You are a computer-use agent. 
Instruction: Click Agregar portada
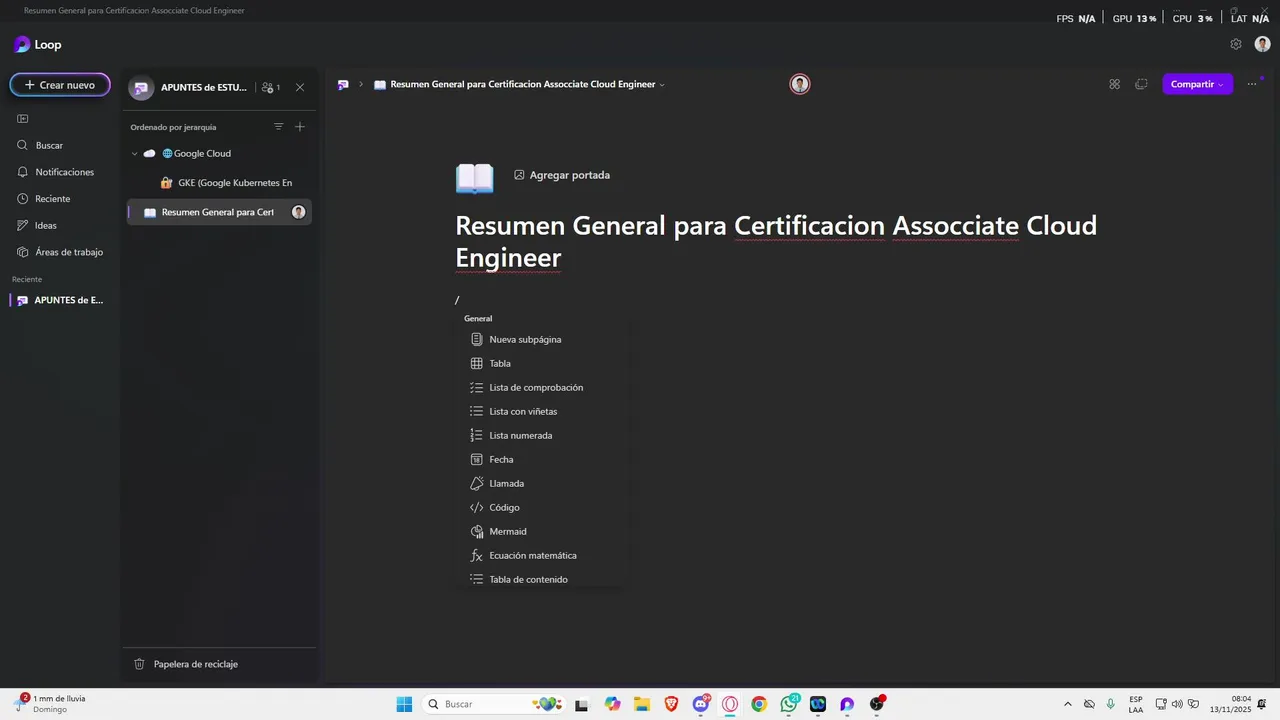click(x=562, y=175)
